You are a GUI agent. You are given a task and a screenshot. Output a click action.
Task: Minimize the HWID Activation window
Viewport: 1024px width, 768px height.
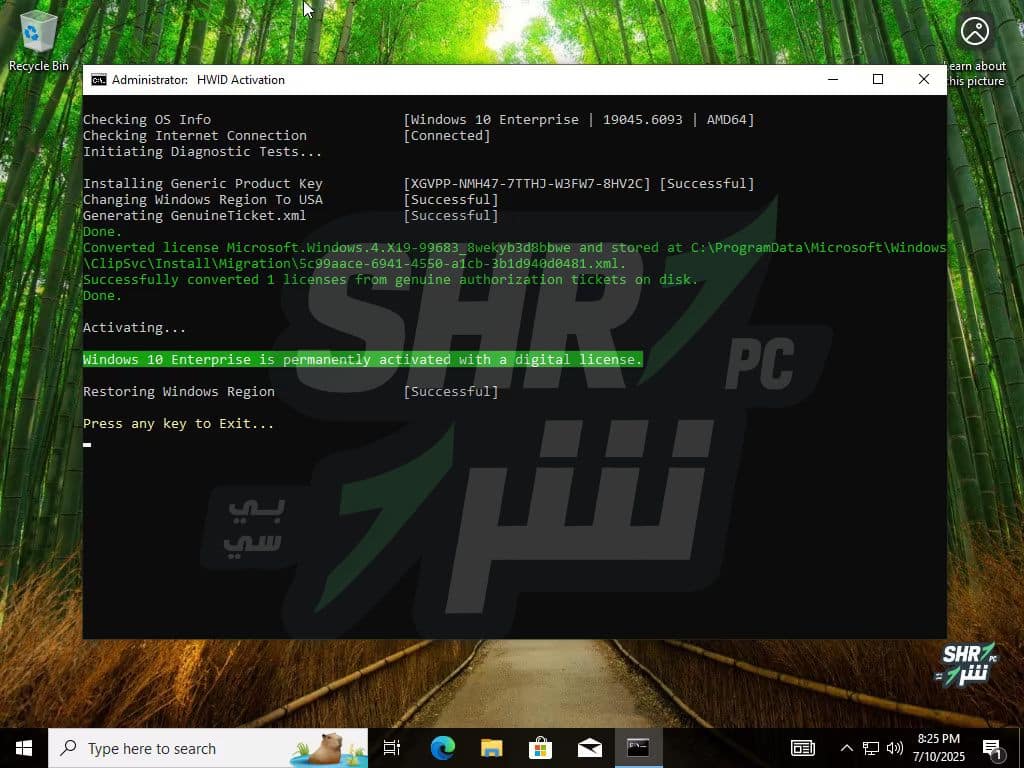click(x=833, y=80)
